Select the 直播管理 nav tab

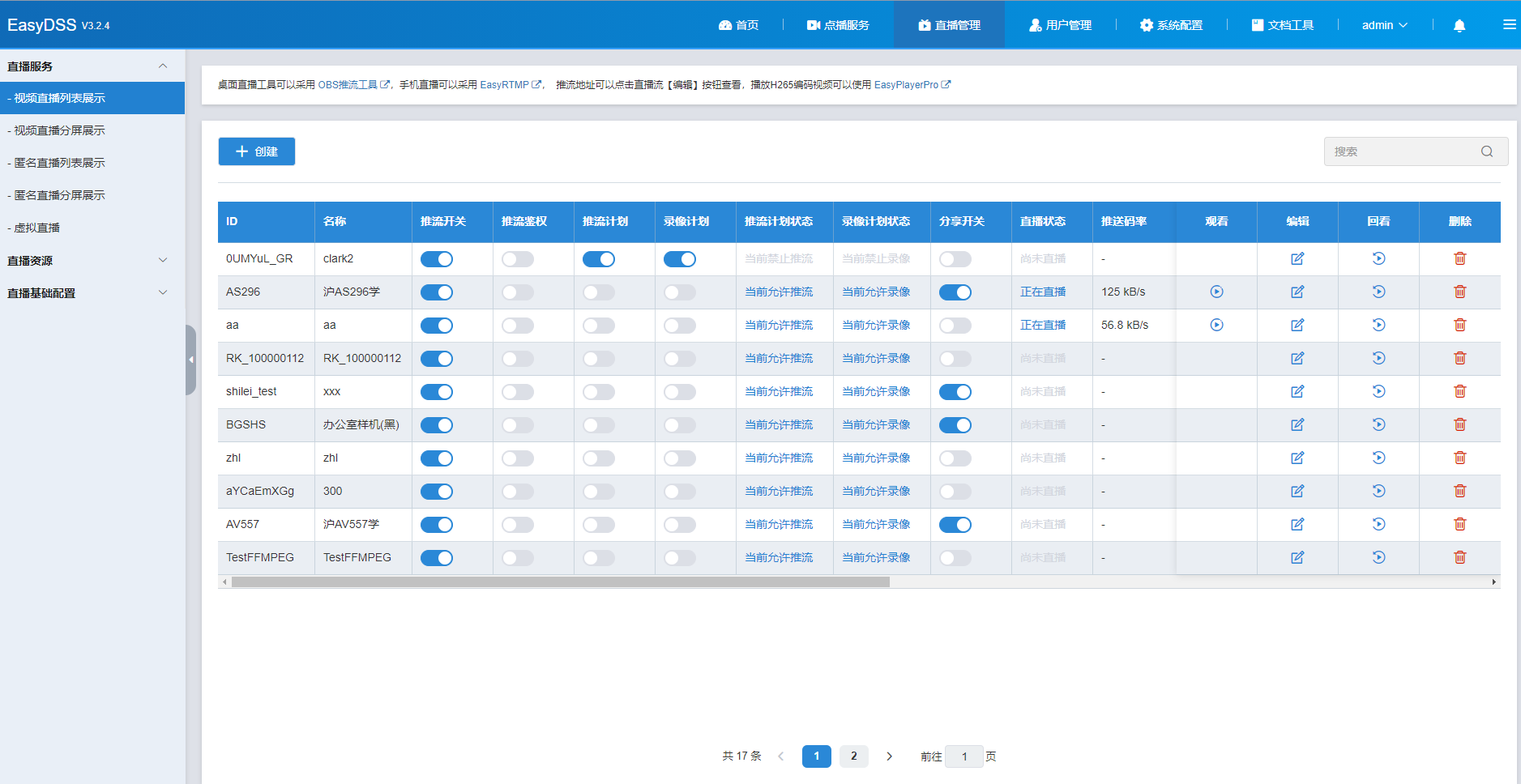pos(949,25)
